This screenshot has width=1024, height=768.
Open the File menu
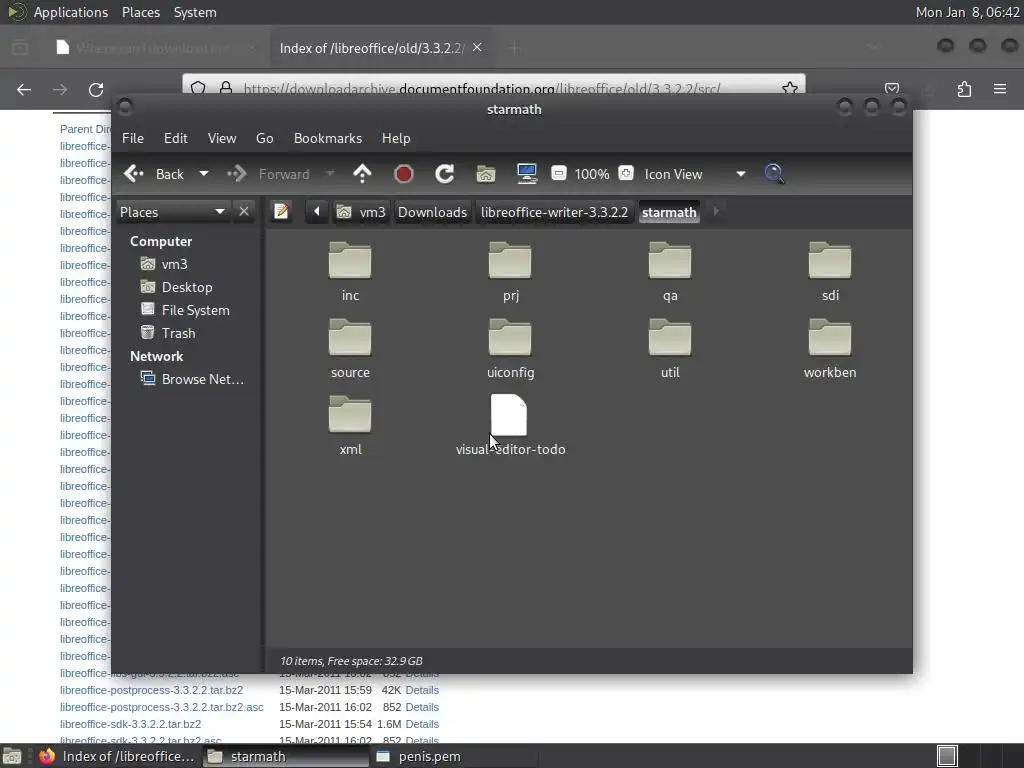[x=133, y=138]
